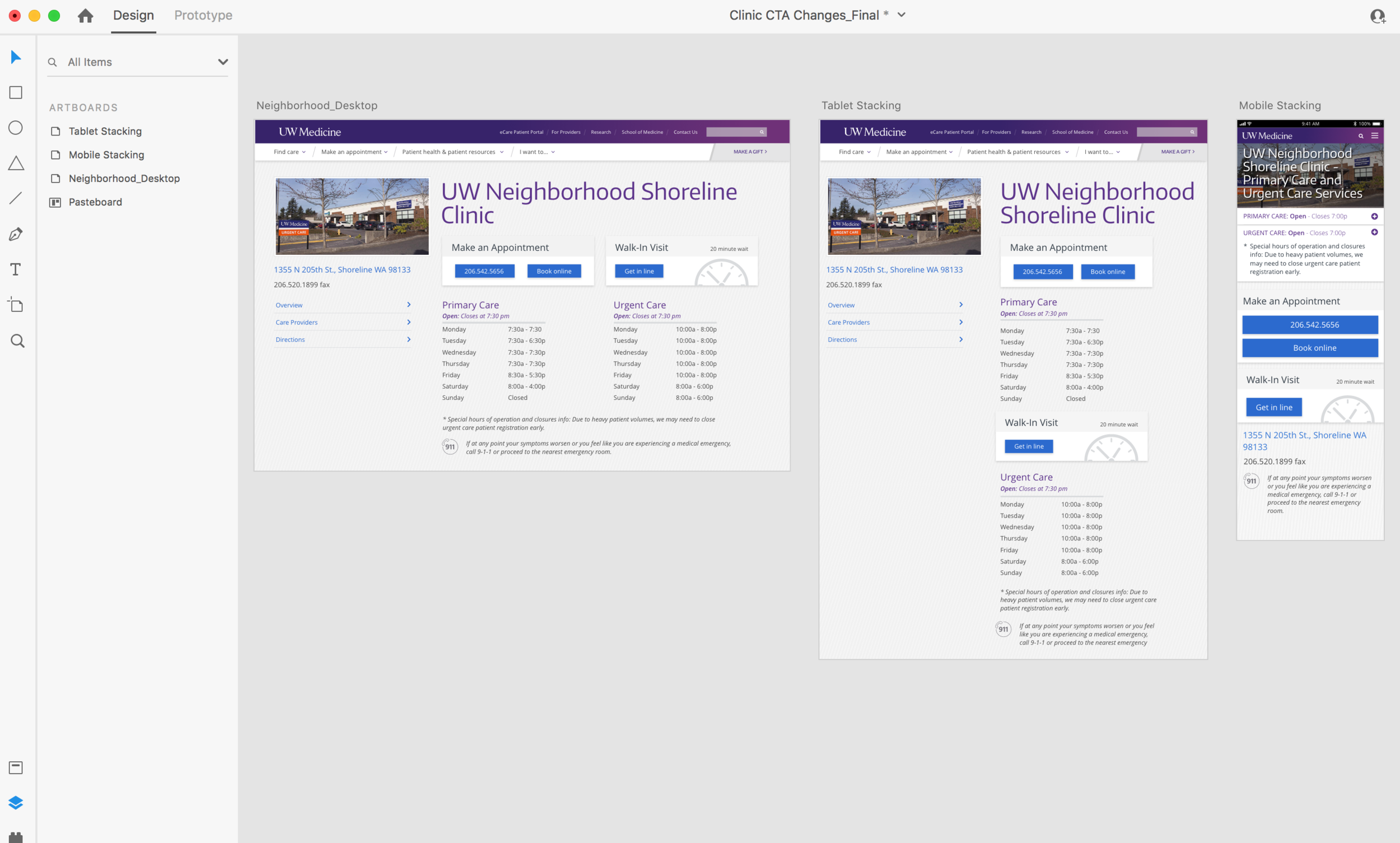1400x843 pixels.
Task: Click the All Items search field
Action: point(130,62)
